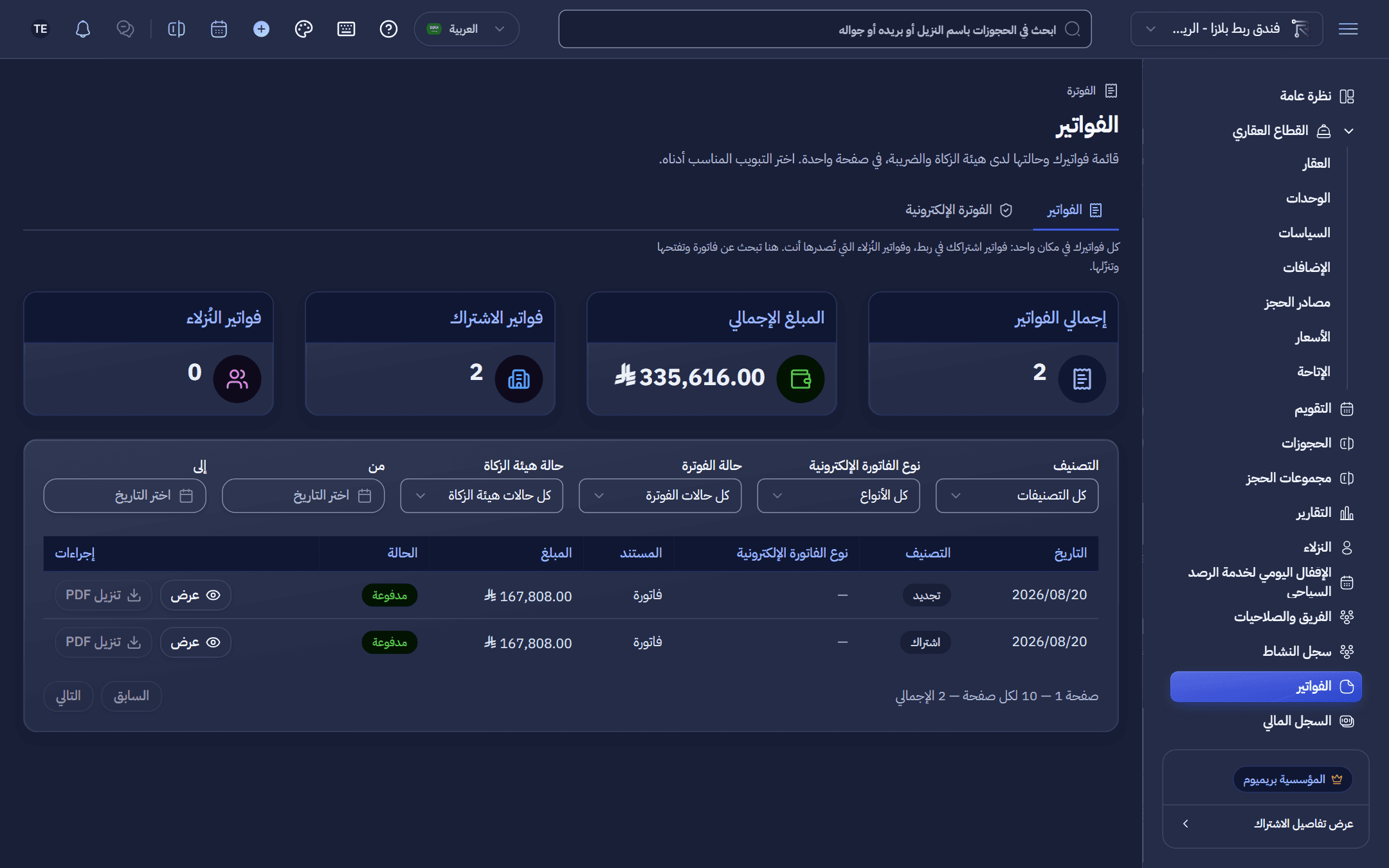Open the كل حالات الفوترة status dropdown
The height and width of the screenshot is (868, 1389).
660,496
